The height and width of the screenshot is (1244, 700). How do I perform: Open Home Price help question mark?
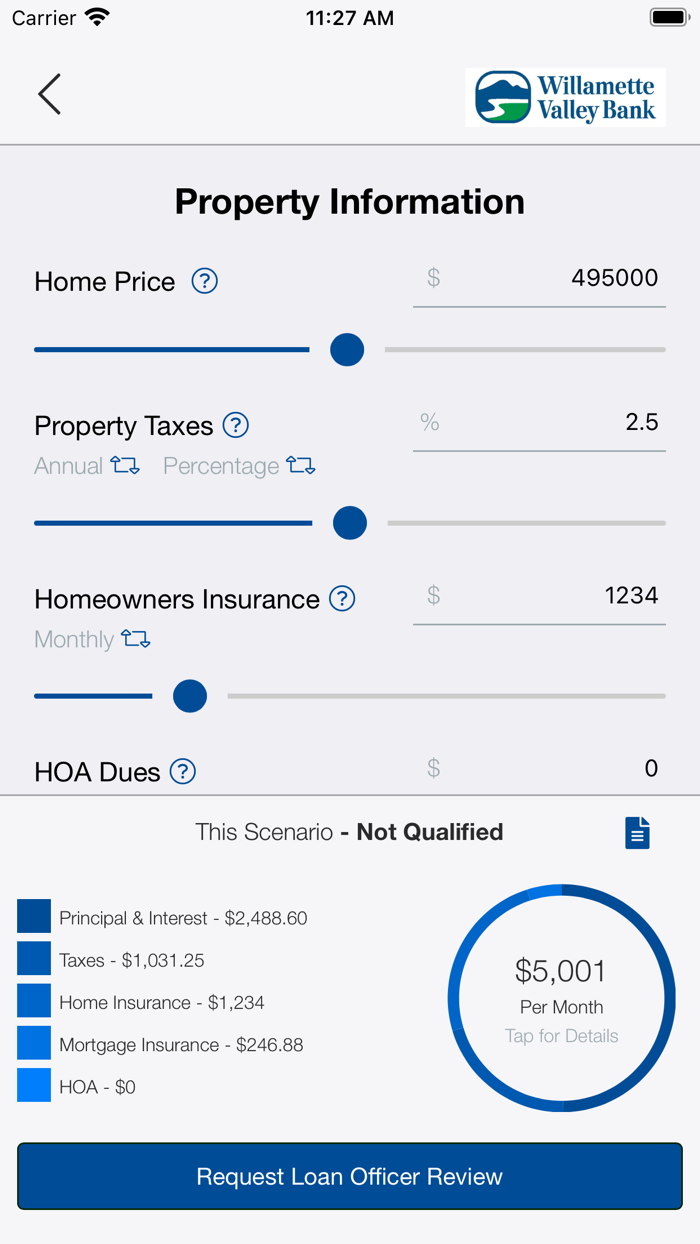point(205,281)
